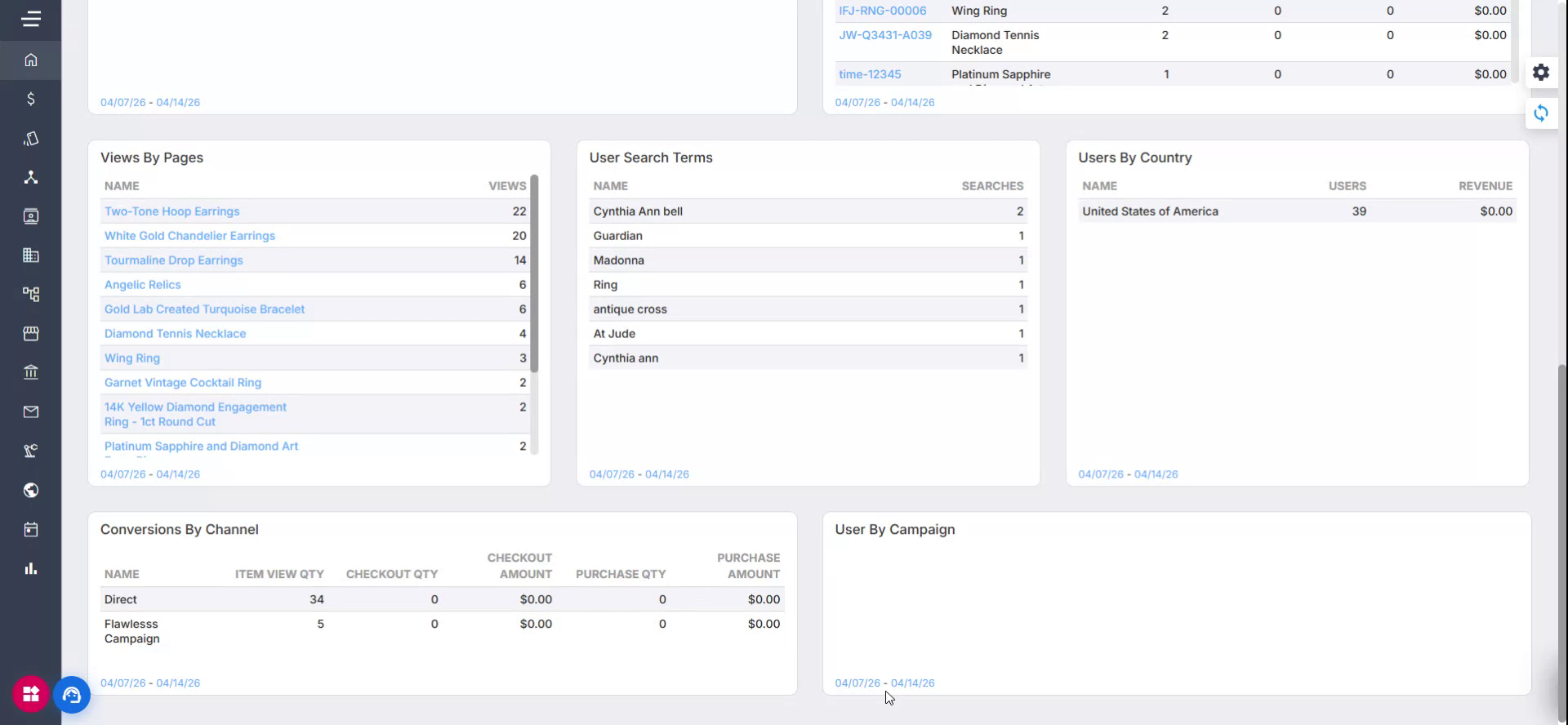The width and height of the screenshot is (1568, 725).
Task: Click the 'User By Campaign' card title
Action: (x=894, y=530)
